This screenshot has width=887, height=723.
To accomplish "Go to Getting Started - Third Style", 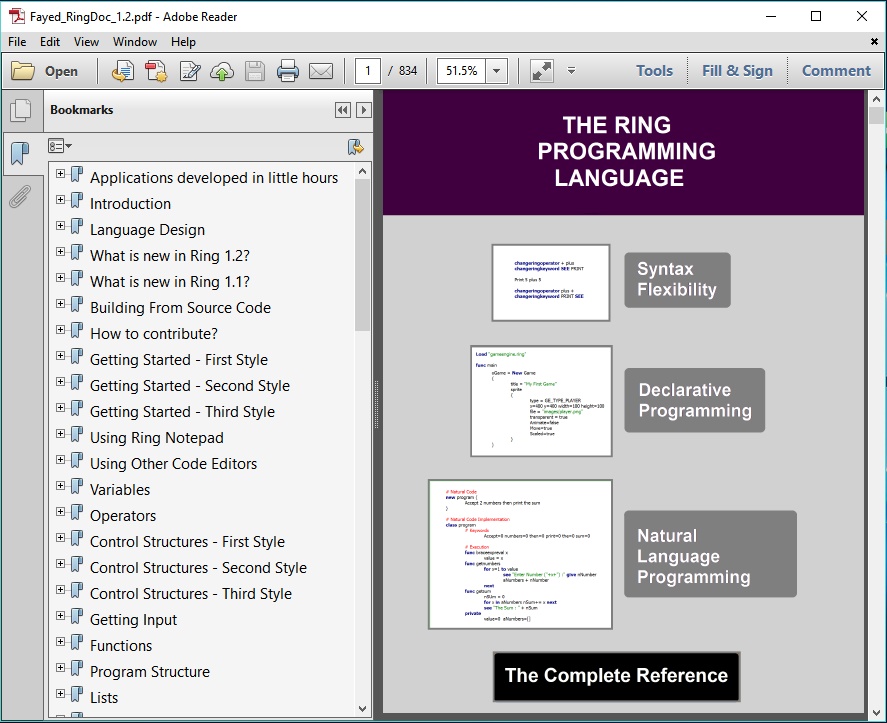I will 182,412.
